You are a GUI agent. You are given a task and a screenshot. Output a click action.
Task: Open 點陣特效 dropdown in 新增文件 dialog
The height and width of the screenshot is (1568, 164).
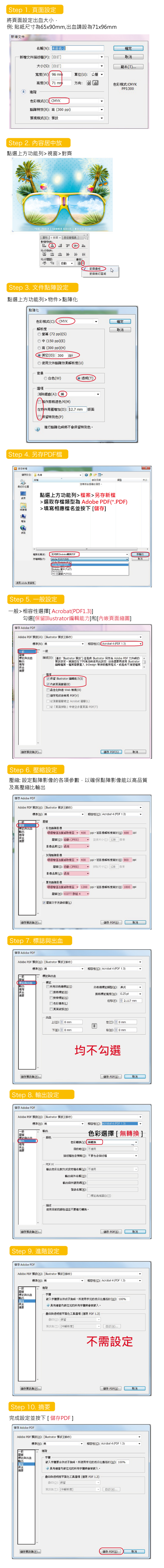(77, 109)
